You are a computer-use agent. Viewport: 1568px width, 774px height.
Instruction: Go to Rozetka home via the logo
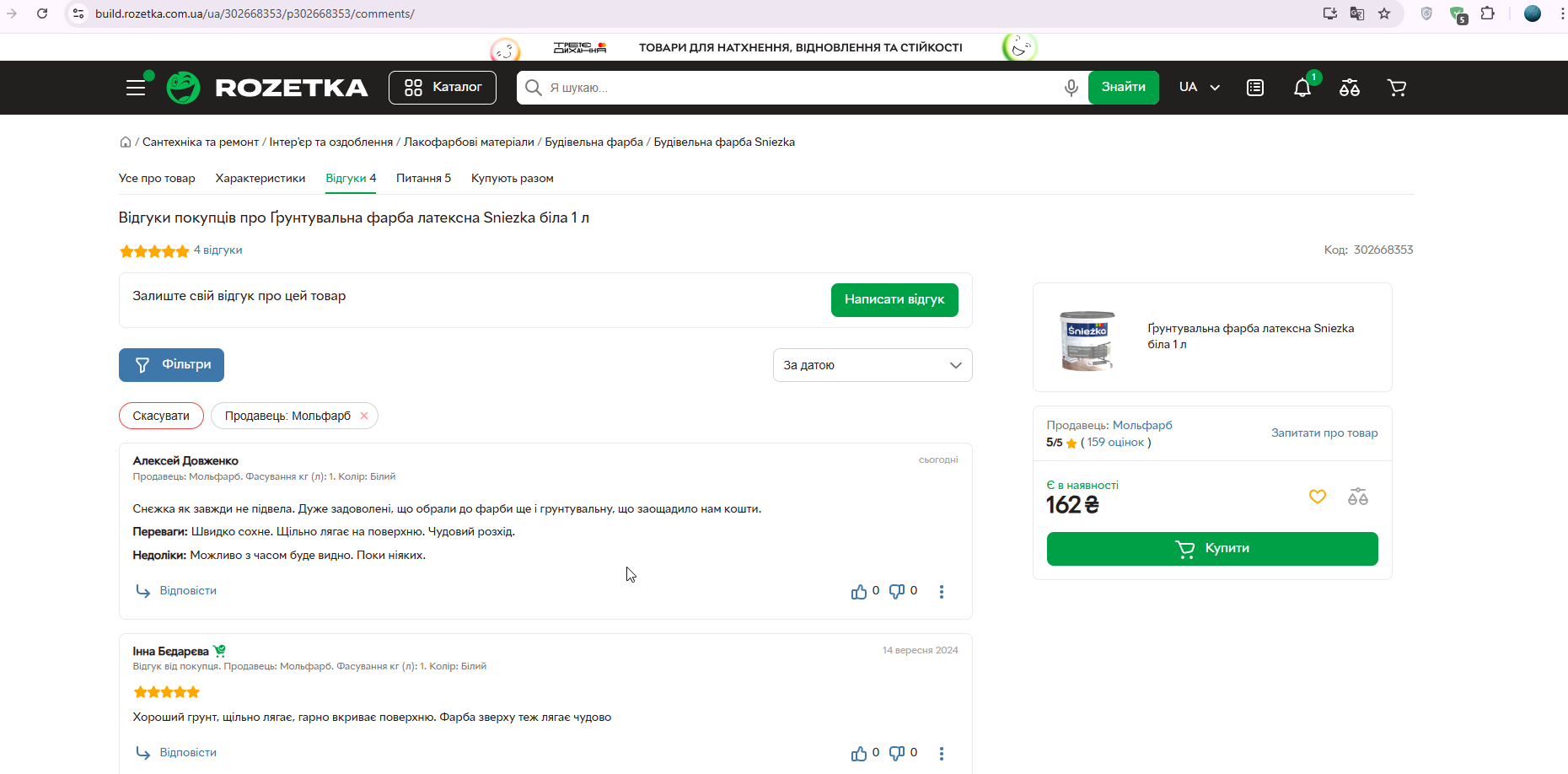point(266,88)
